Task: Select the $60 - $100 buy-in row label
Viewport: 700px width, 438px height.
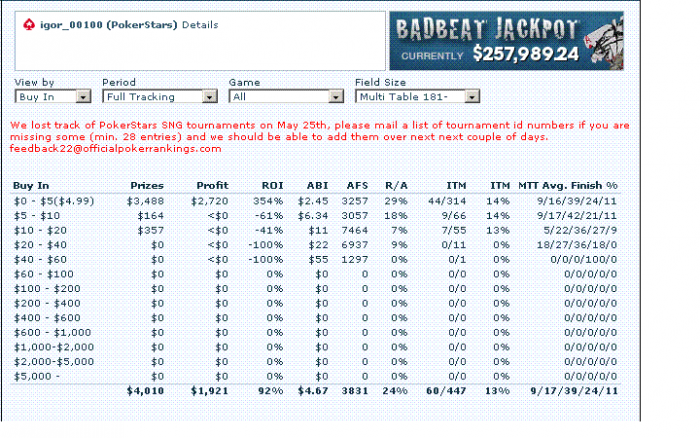Action: pyautogui.click(x=44, y=275)
